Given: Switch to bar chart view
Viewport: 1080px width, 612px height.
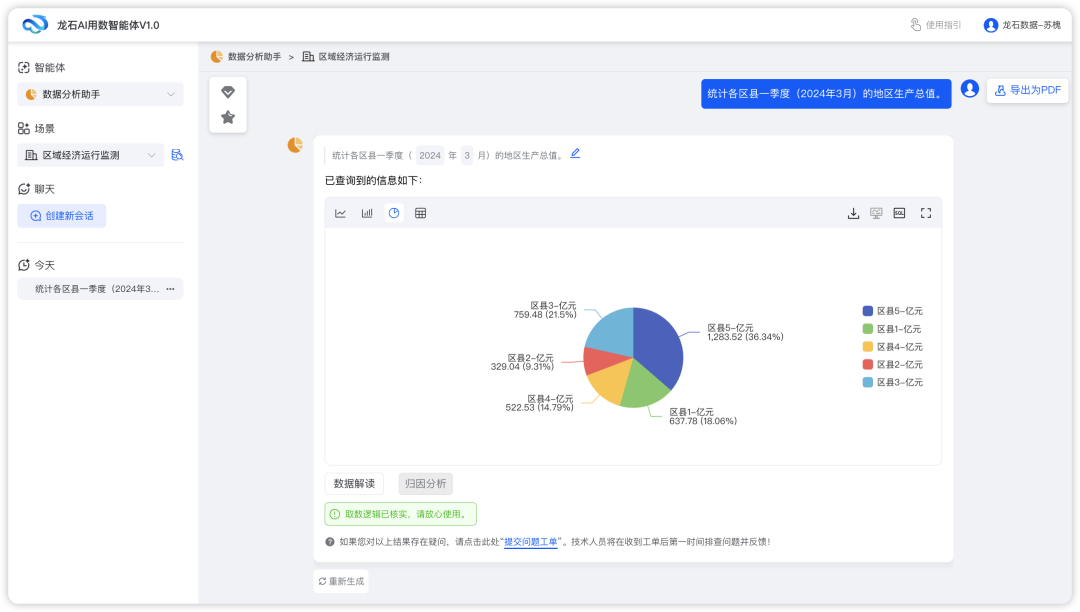Looking at the screenshot, I should point(367,213).
